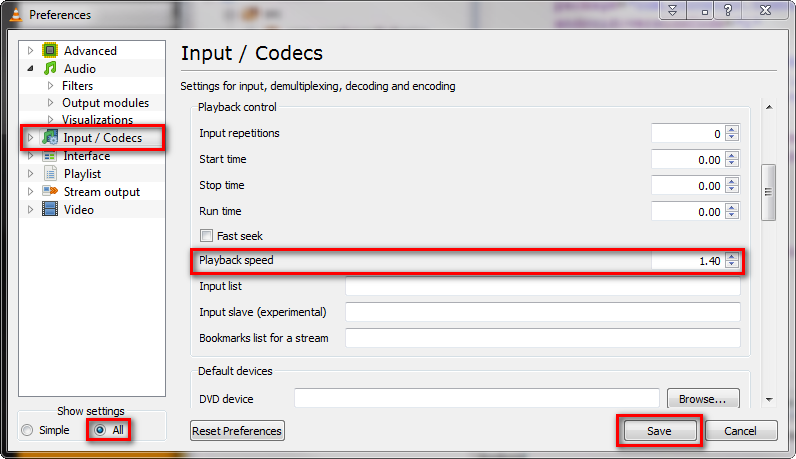The width and height of the screenshot is (796, 459).
Task: Click the Reset Preferences button
Action: point(237,431)
